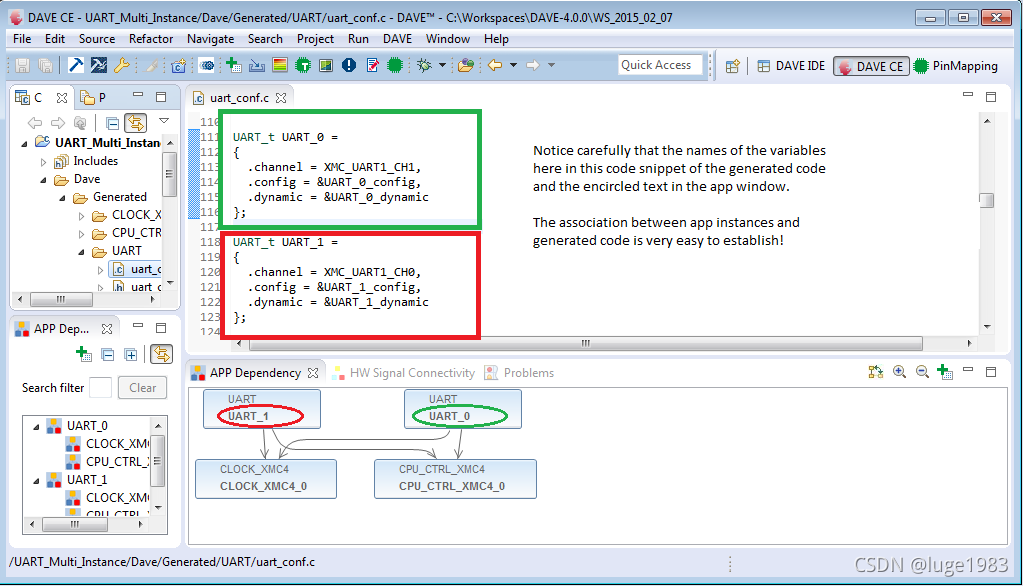Image resolution: width=1023 pixels, height=586 pixels.
Task: Collapse the UART_Multi_Instance project node
Action: coord(25,143)
